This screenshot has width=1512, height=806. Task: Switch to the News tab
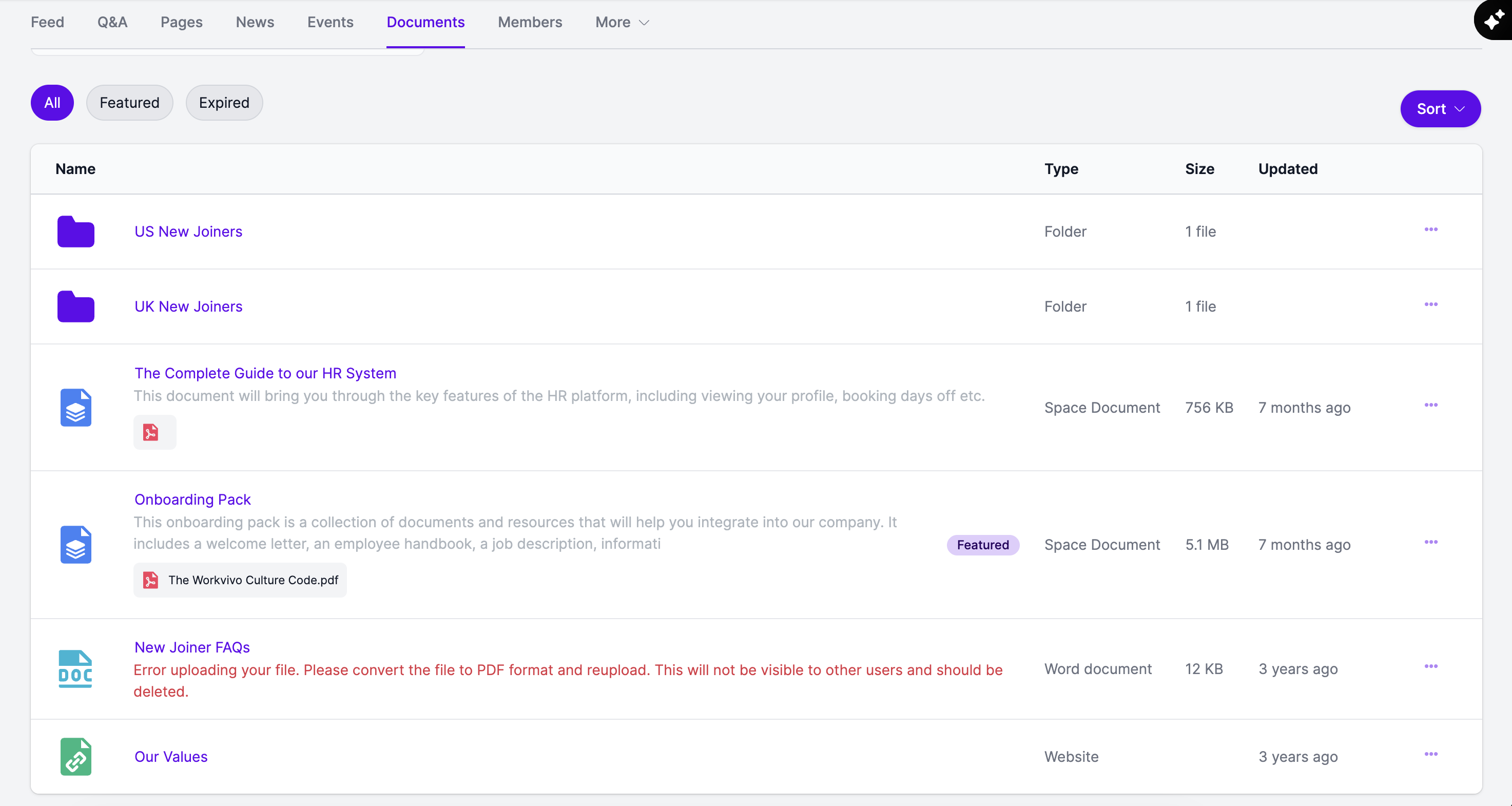pyautogui.click(x=255, y=22)
